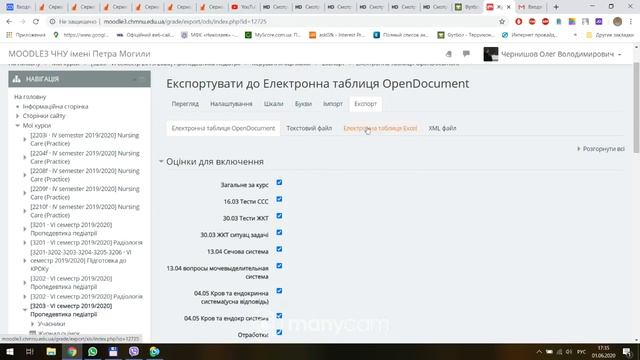
Task: Uncheck '13.04 Сечова система' checkbox
Action: tap(279, 249)
